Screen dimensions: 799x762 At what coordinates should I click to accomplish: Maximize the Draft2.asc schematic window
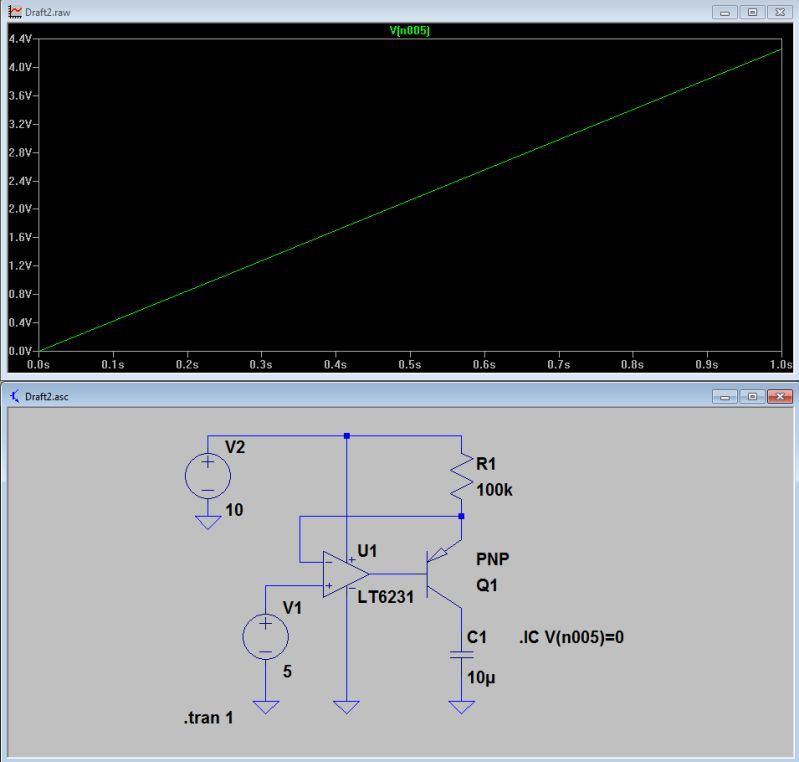point(752,397)
